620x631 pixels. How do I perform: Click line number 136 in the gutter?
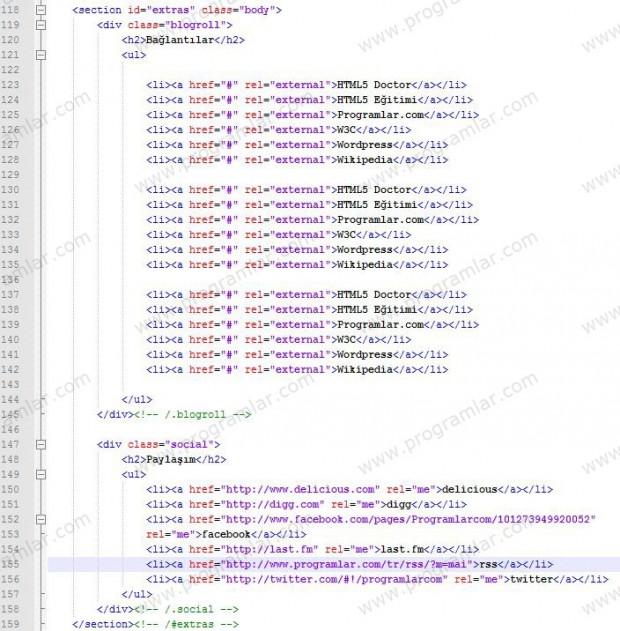(x=10, y=280)
